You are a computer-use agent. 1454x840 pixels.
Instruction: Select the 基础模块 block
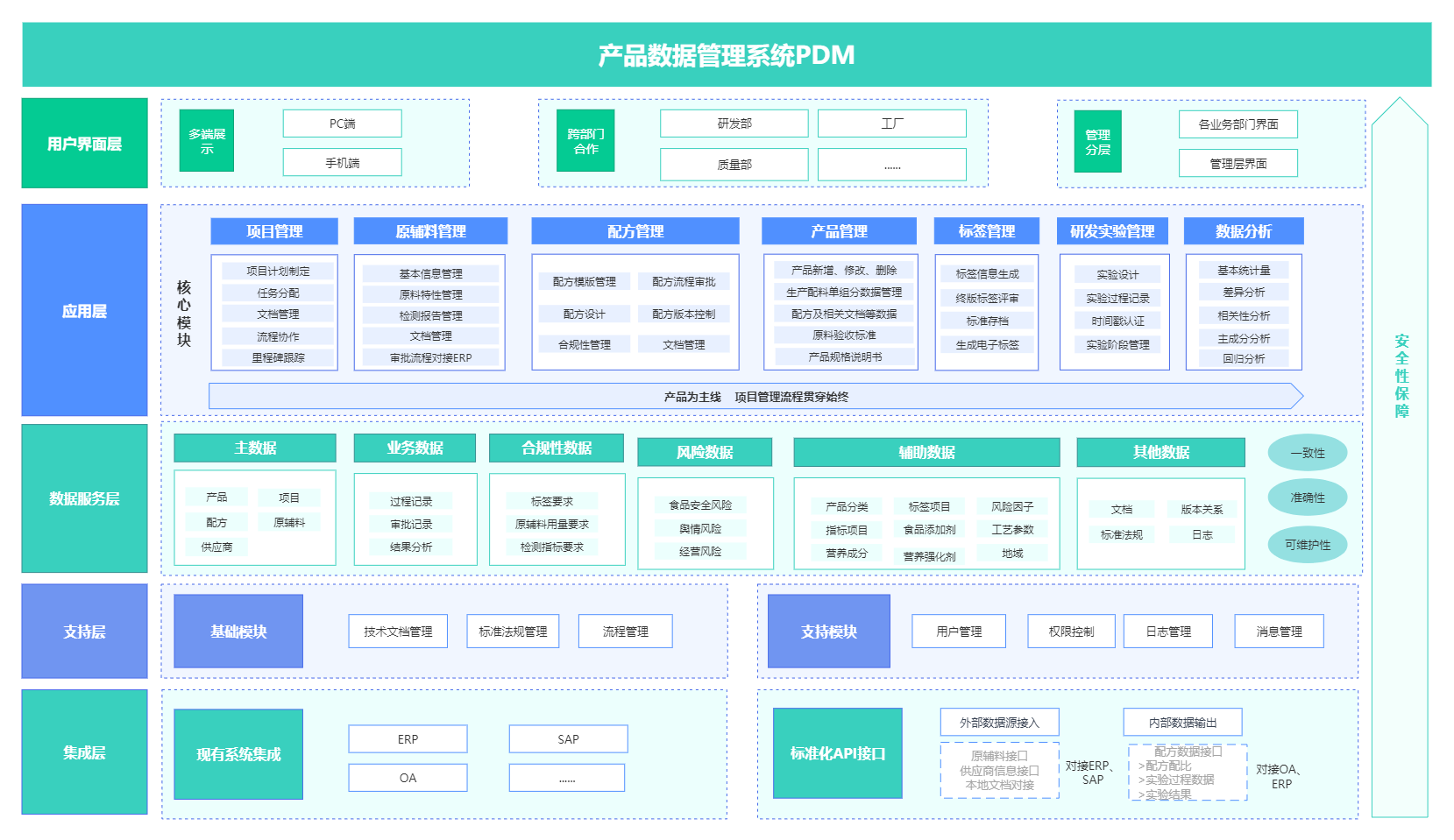tap(238, 632)
